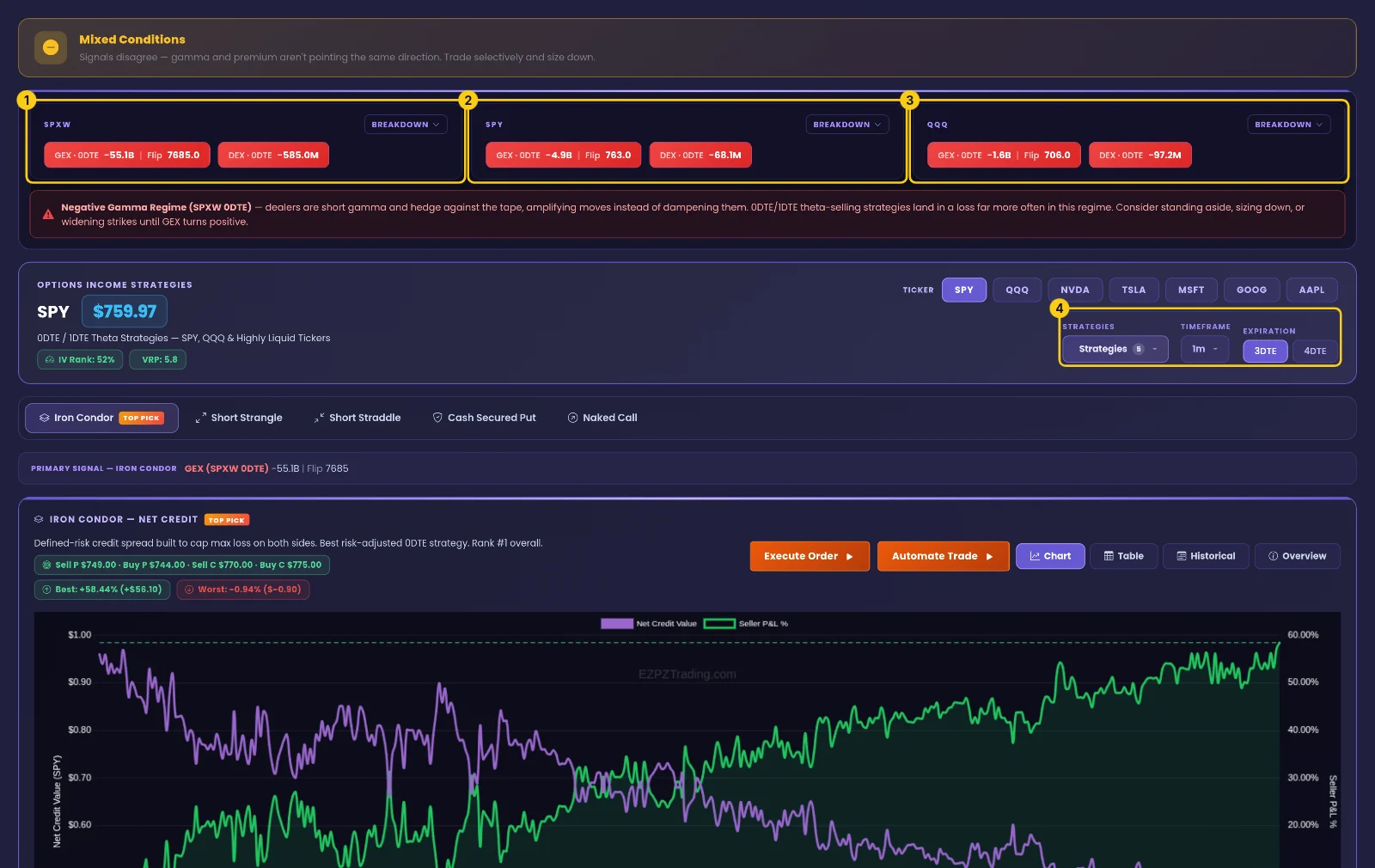Image resolution: width=1375 pixels, height=868 pixels.
Task: Toggle Seller P&L % legend series
Action: pyautogui.click(x=746, y=624)
